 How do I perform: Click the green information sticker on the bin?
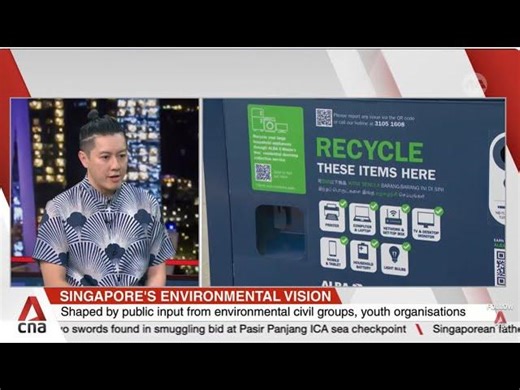(276, 149)
